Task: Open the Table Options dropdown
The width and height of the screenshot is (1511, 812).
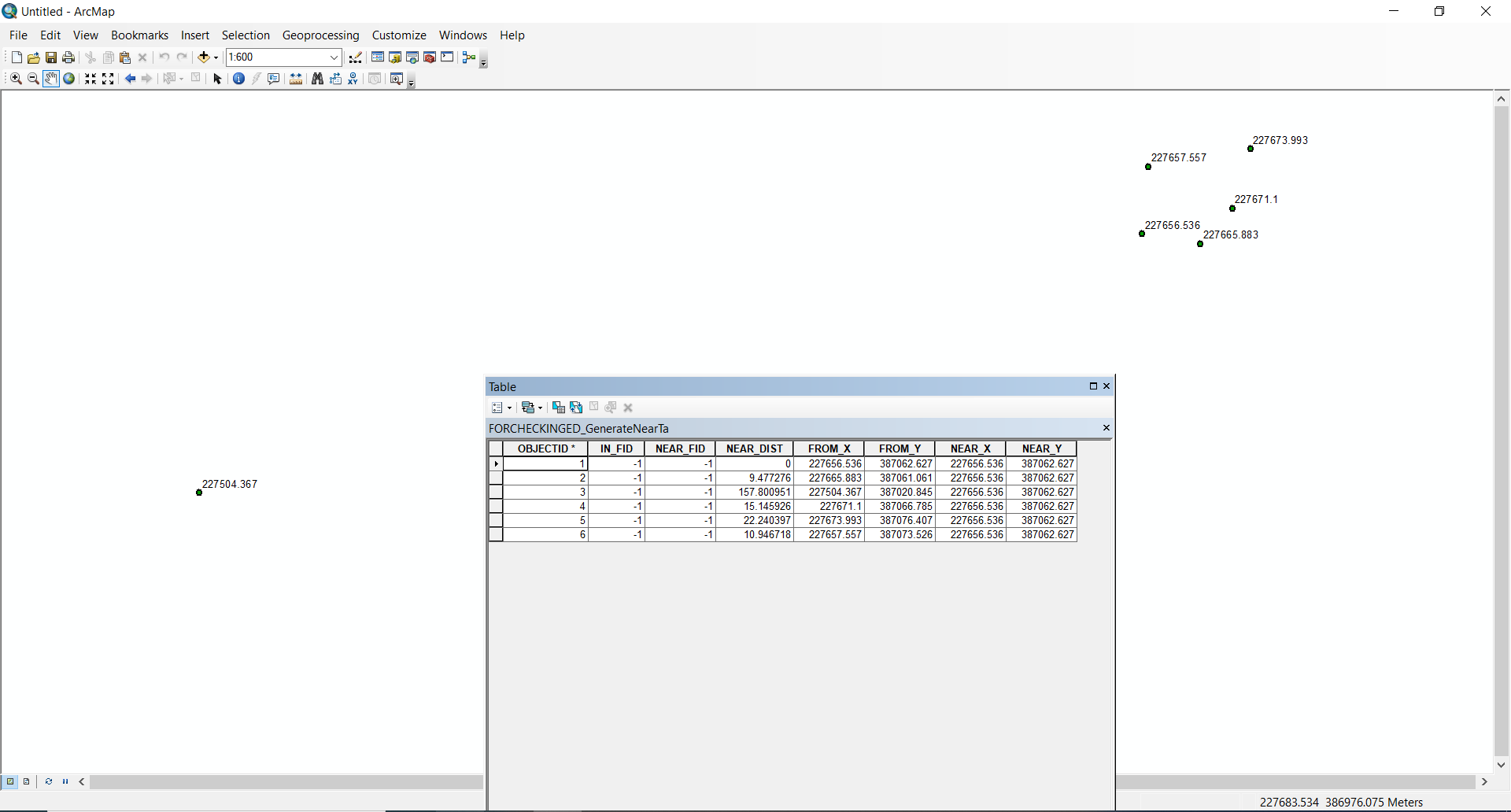Action: click(x=501, y=408)
